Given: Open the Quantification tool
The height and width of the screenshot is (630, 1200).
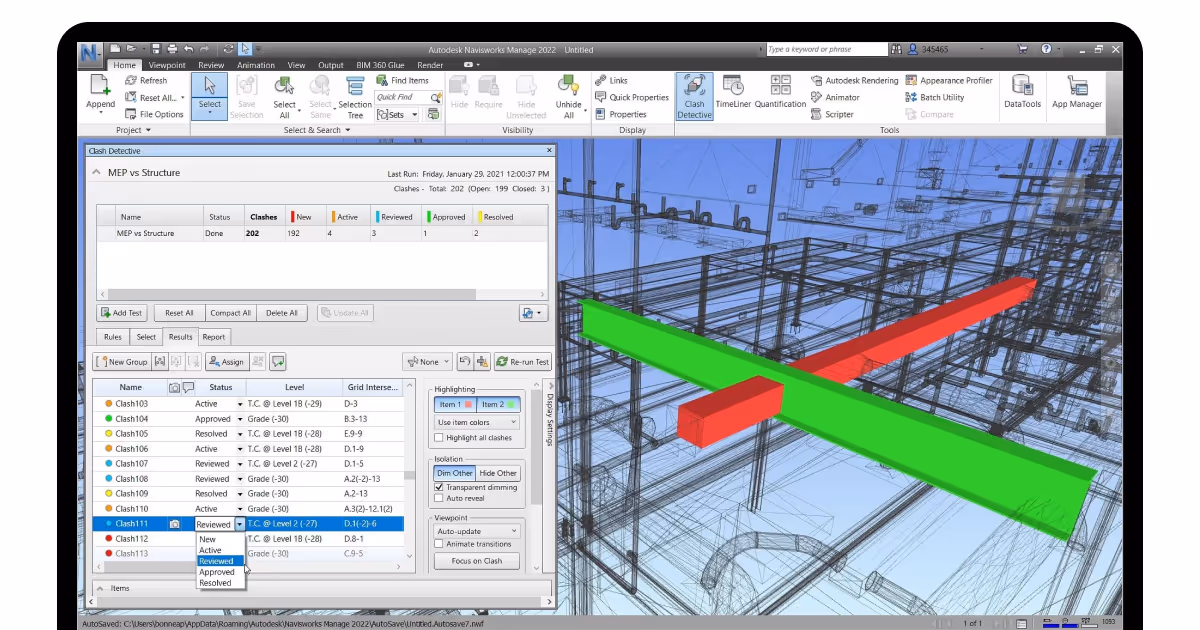Looking at the screenshot, I should [780, 91].
